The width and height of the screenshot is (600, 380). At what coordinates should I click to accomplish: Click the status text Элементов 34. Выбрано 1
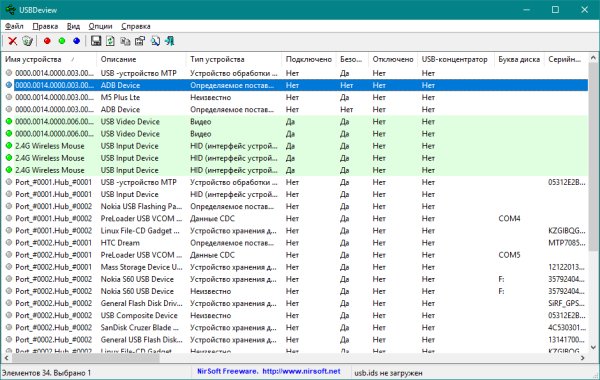coord(46,372)
